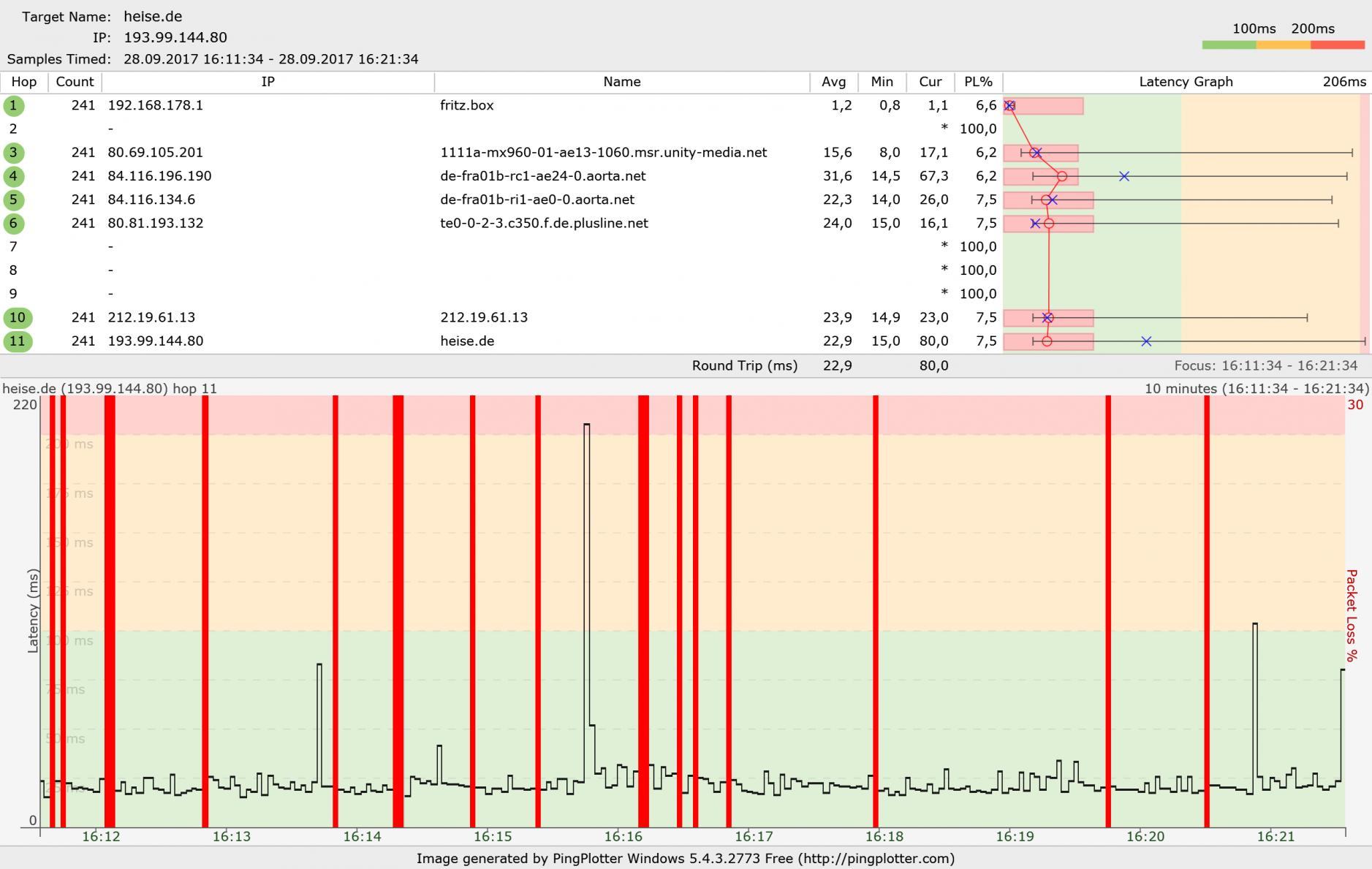Click the green hop 11 circle icon

click(x=18, y=341)
